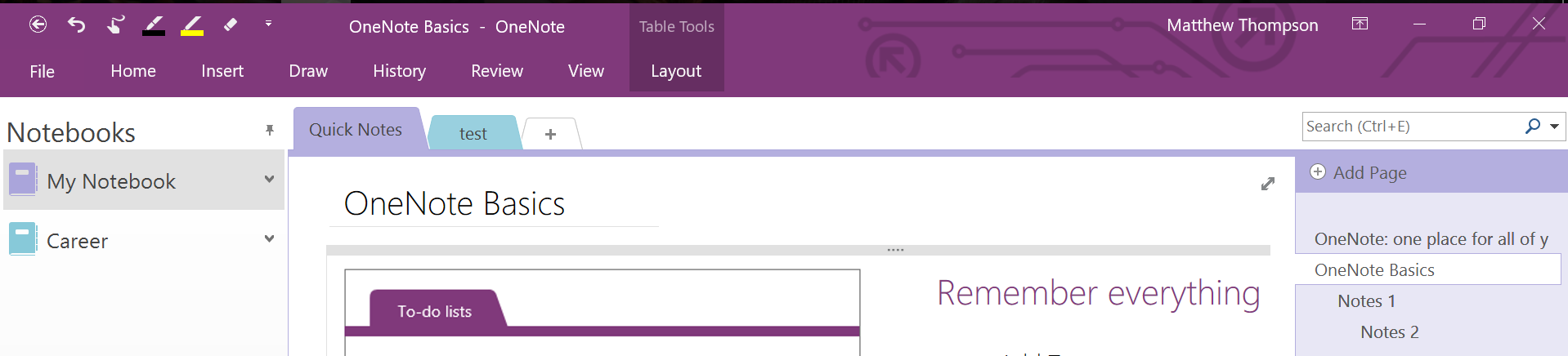Select My Notebook in the list
The width and height of the screenshot is (1568, 356).
[144, 180]
